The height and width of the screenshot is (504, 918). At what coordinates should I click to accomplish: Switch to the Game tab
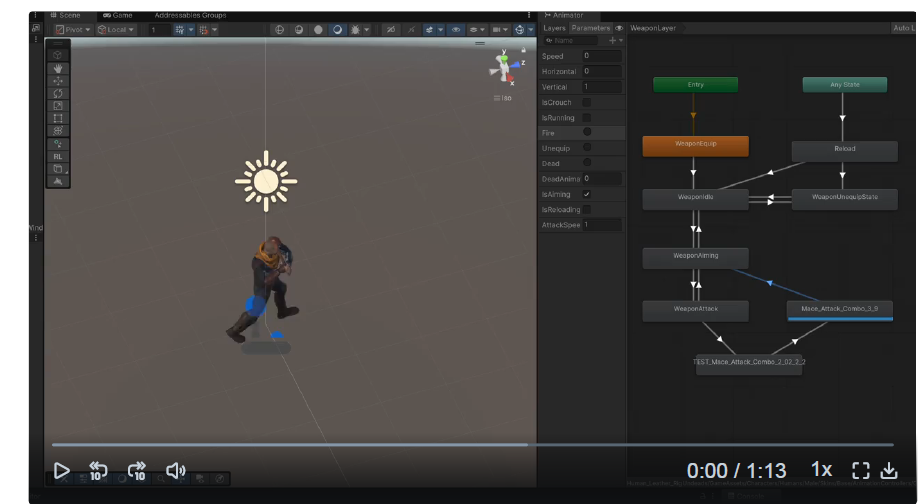coord(117,16)
